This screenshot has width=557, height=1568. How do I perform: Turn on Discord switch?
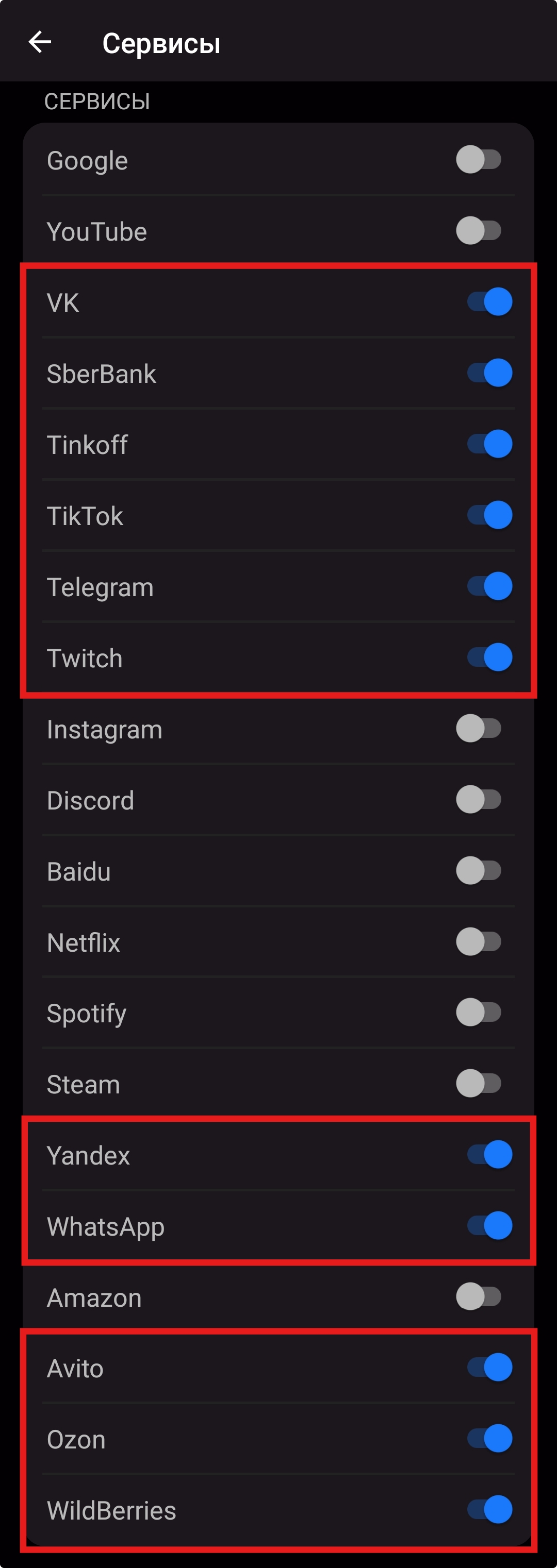pos(479,800)
